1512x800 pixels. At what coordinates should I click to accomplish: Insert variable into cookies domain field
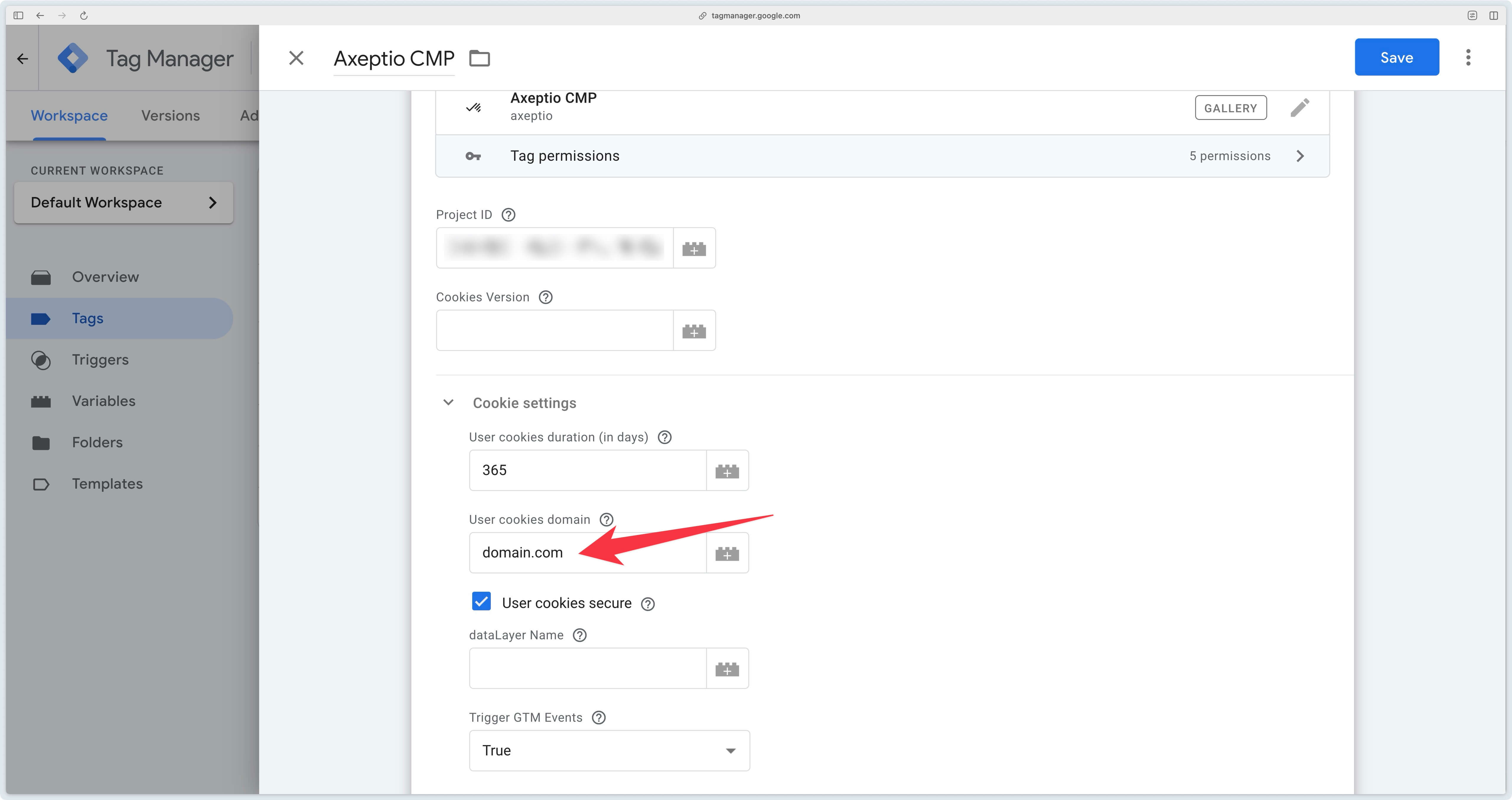727,552
